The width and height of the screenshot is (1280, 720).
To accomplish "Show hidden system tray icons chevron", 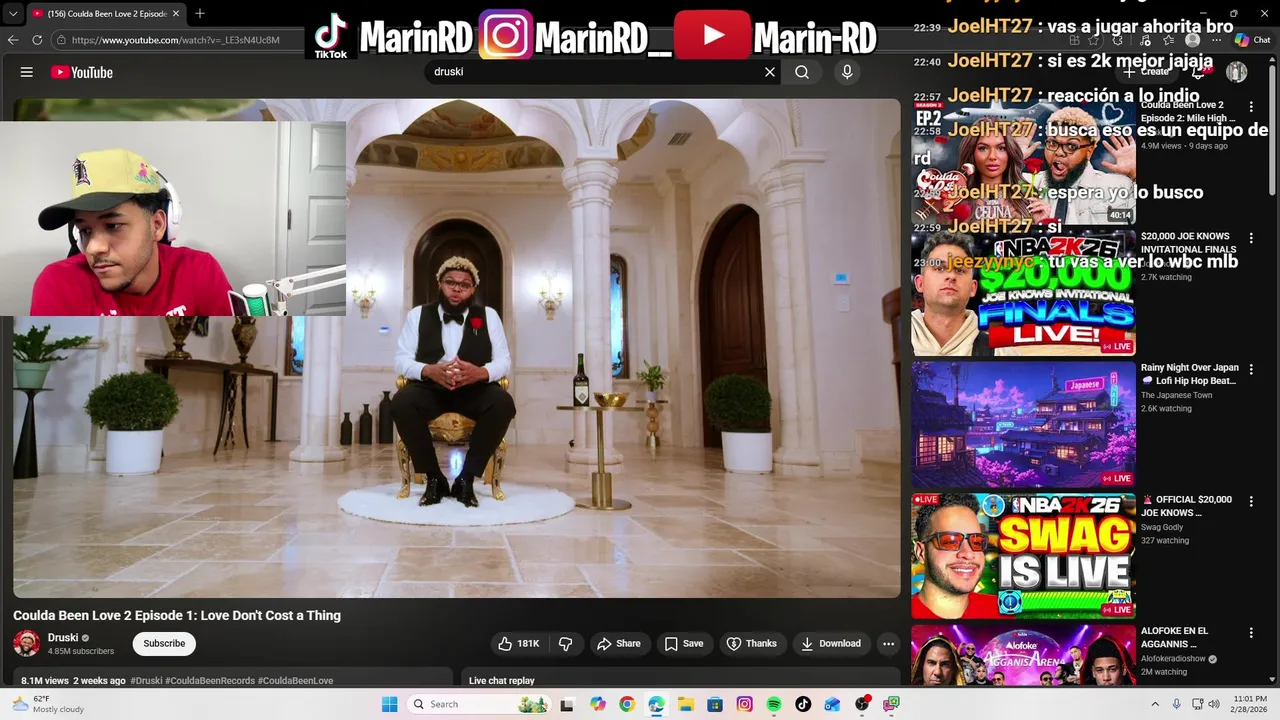I will point(1157,704).
